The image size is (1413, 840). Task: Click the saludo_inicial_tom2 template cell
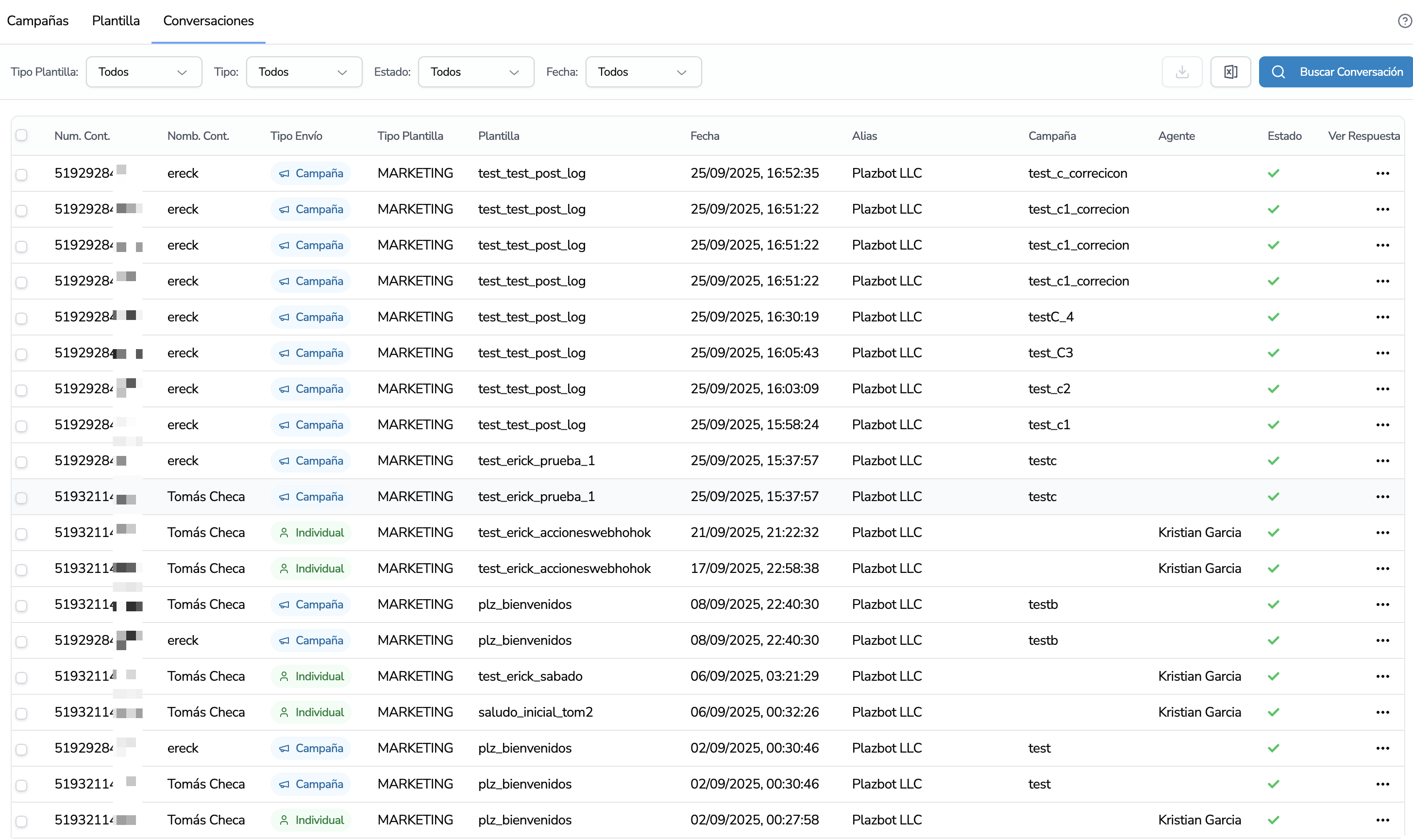tap(535, 712)
